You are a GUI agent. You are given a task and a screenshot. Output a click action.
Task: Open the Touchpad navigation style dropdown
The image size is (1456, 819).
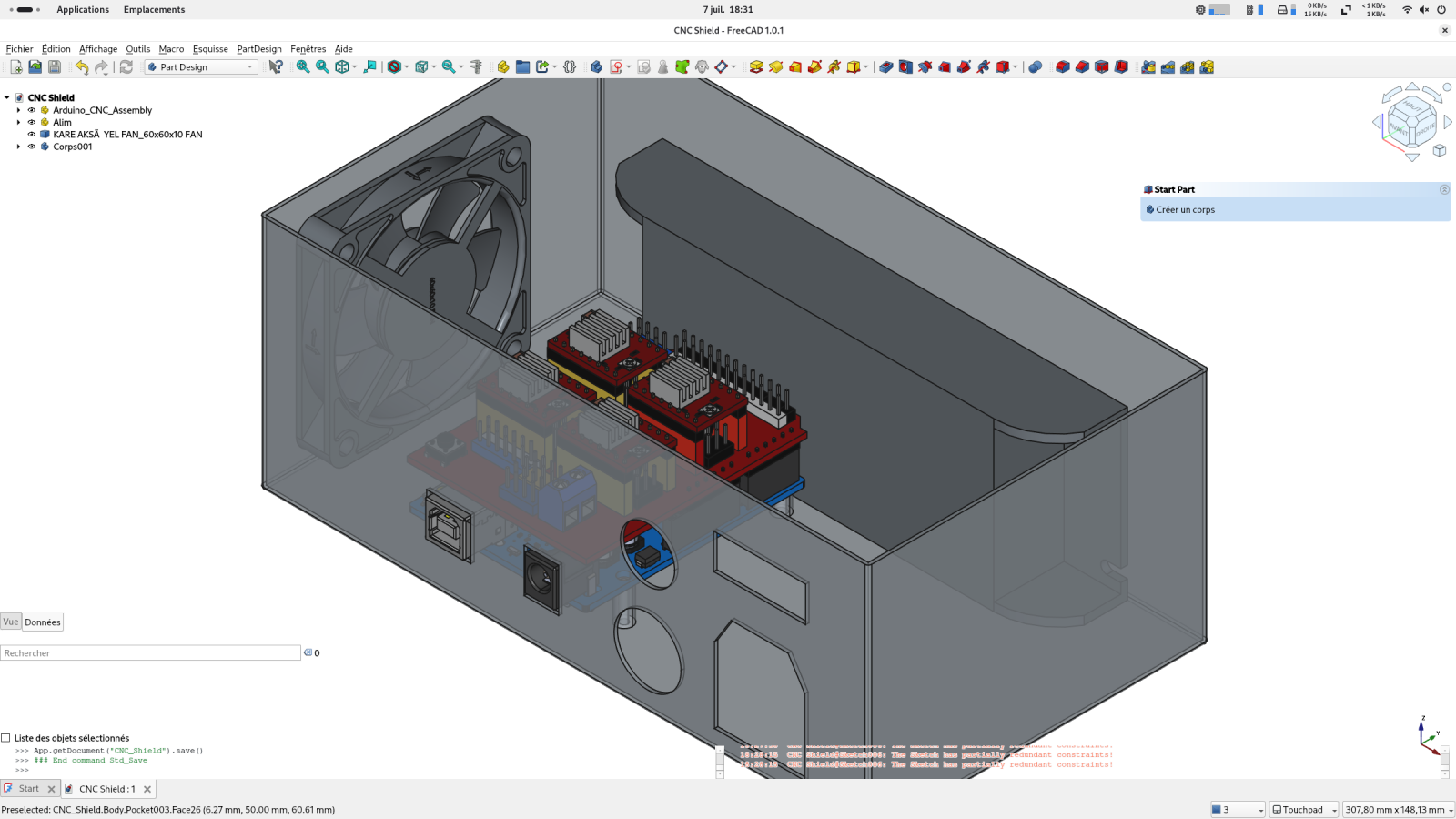pos(1305,809)
